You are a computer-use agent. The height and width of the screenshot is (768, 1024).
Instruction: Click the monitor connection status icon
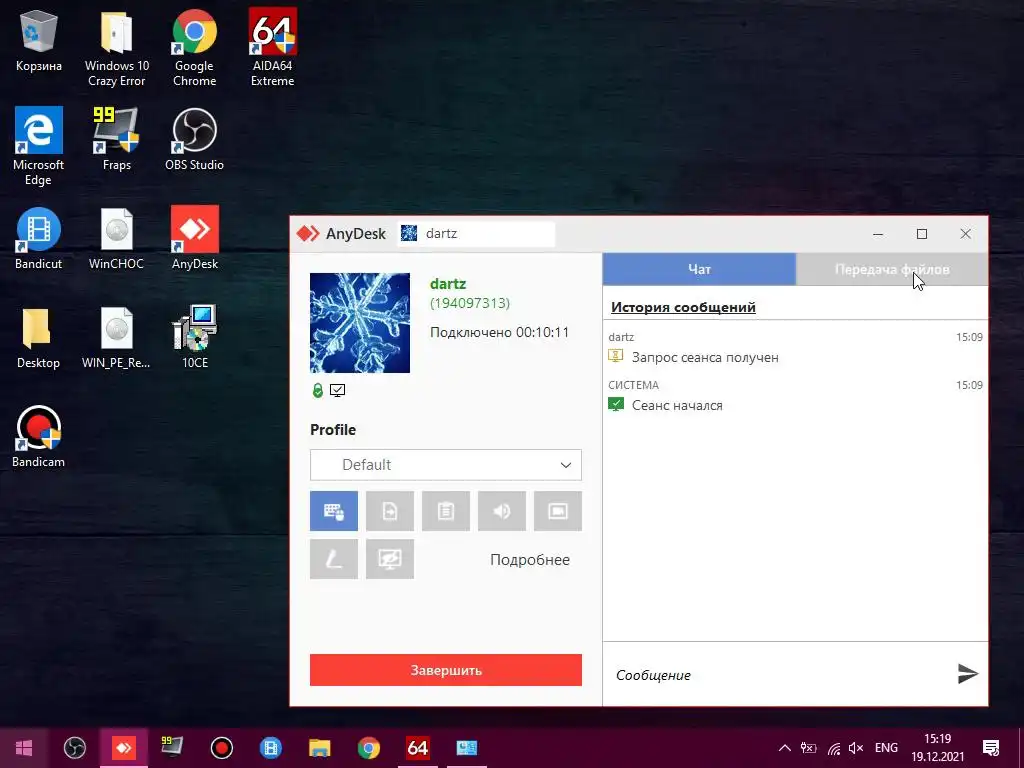point(338,391)
